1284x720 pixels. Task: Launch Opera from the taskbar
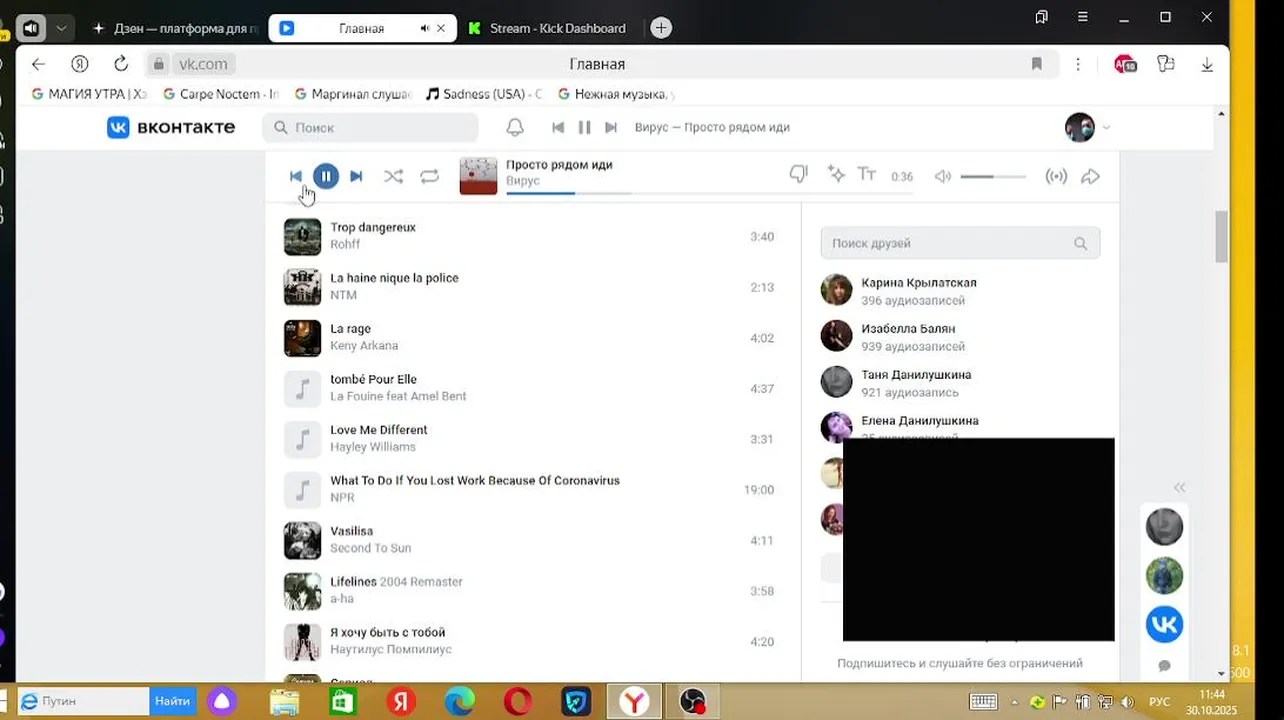point(518,701)
